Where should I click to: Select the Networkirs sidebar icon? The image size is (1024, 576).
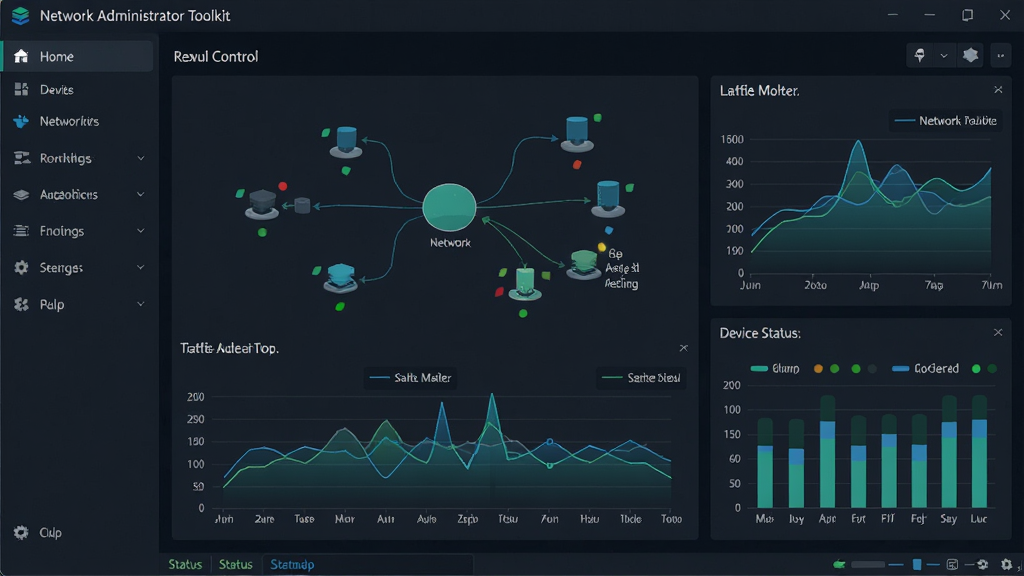click(x=22, y=121)
